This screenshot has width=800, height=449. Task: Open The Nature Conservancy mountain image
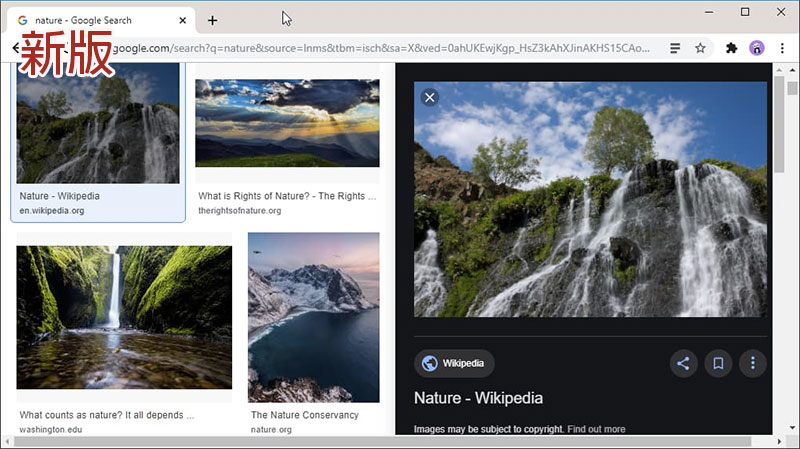(313, 317)
